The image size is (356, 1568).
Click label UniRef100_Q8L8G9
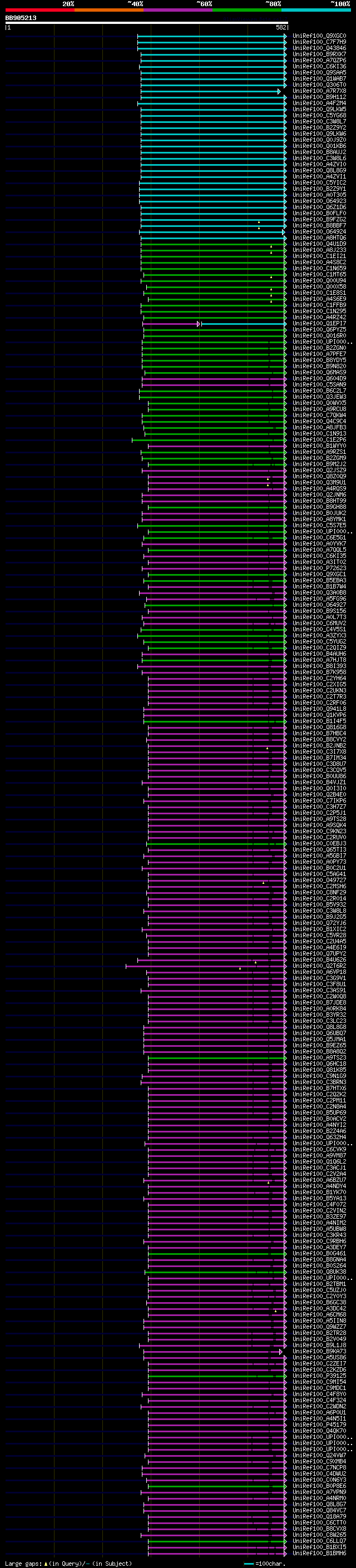pyautogui.click(x=319, y=170)
